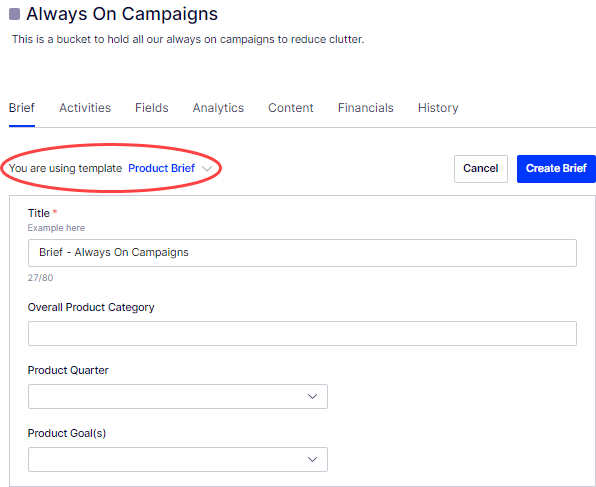Click the purple campaign color square
The width and height of the screenshot is (596, 487).
coord(14,14)
